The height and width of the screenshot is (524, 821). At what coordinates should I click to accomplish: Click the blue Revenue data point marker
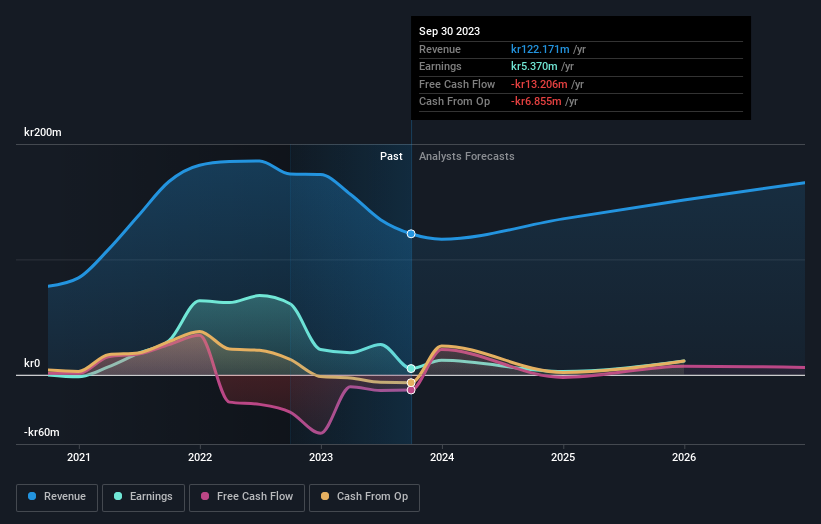click(x=411, y=234)
